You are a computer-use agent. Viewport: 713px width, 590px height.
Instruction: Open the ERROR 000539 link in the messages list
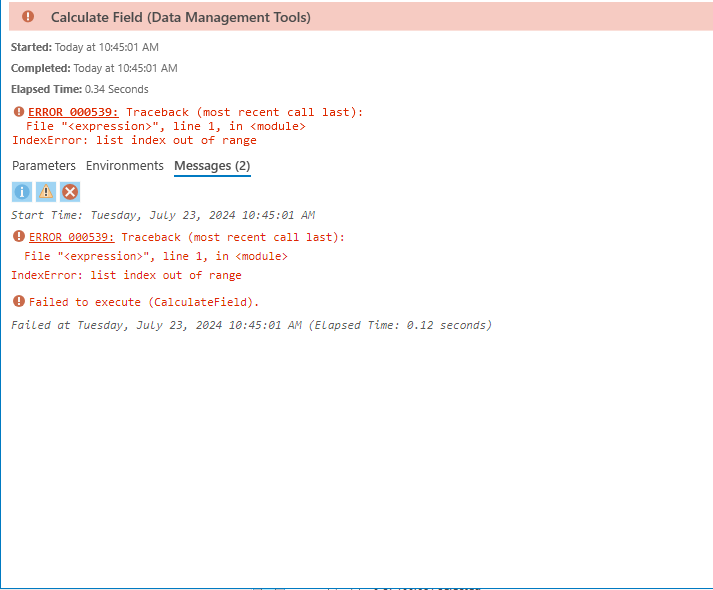72,237
